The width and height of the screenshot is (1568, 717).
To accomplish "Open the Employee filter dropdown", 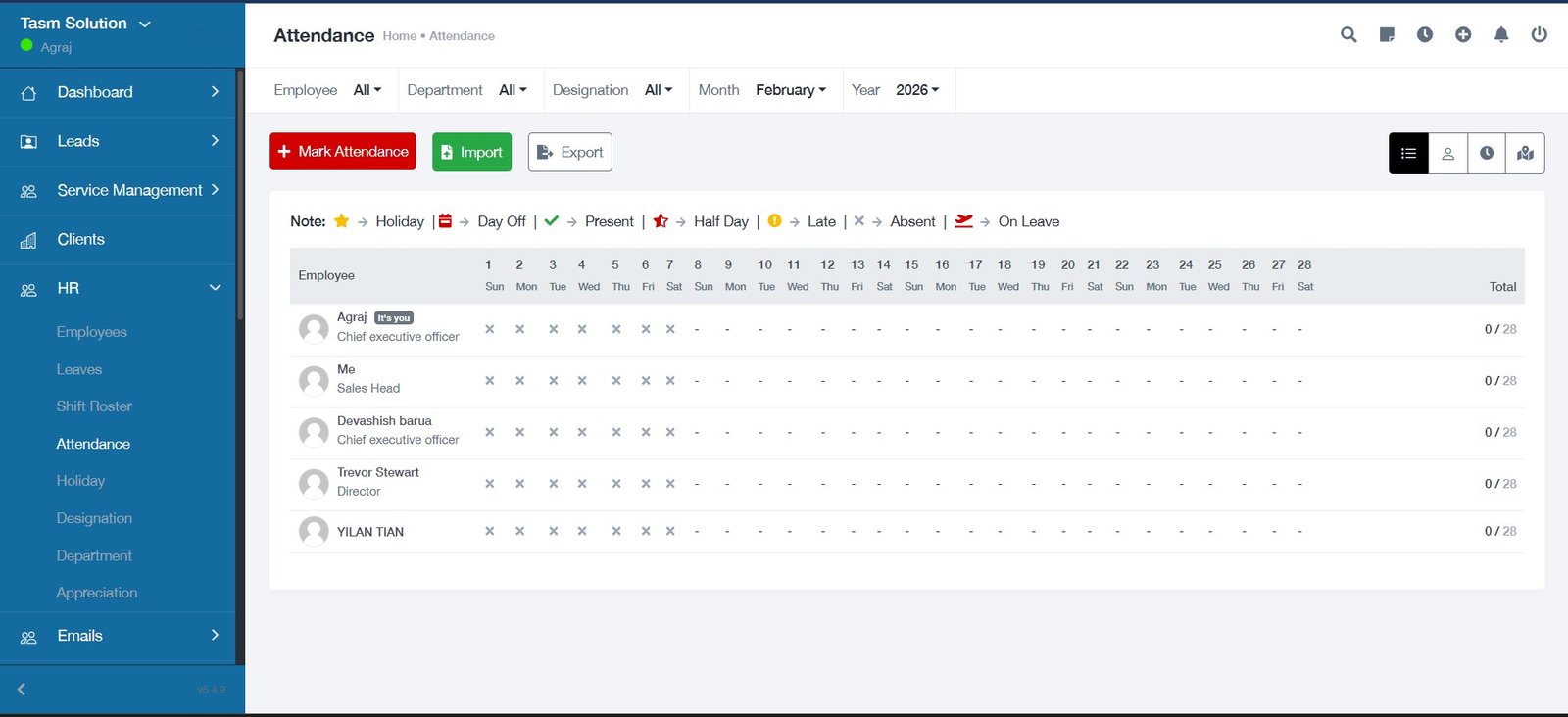I will [x=367, y=90].
